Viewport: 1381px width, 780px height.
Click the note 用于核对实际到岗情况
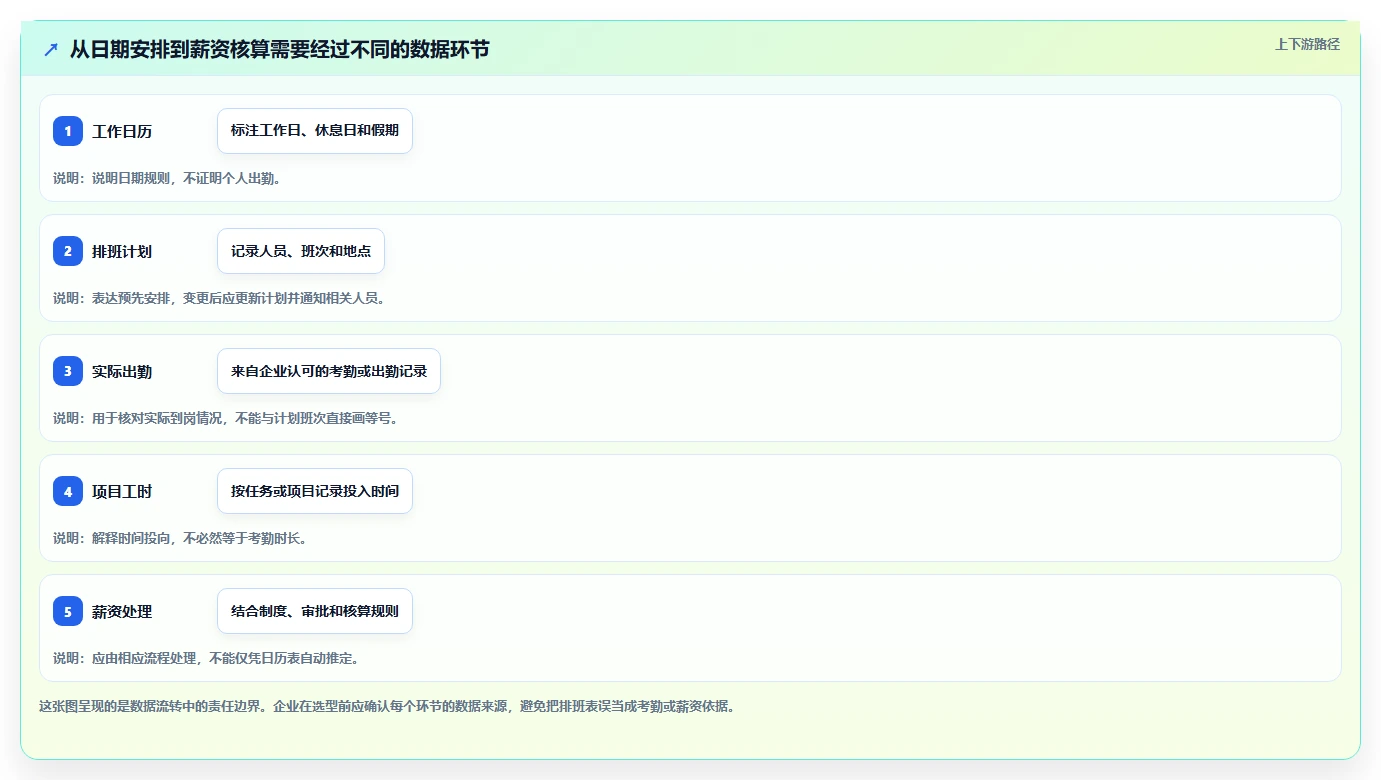(x=229, y=418)
